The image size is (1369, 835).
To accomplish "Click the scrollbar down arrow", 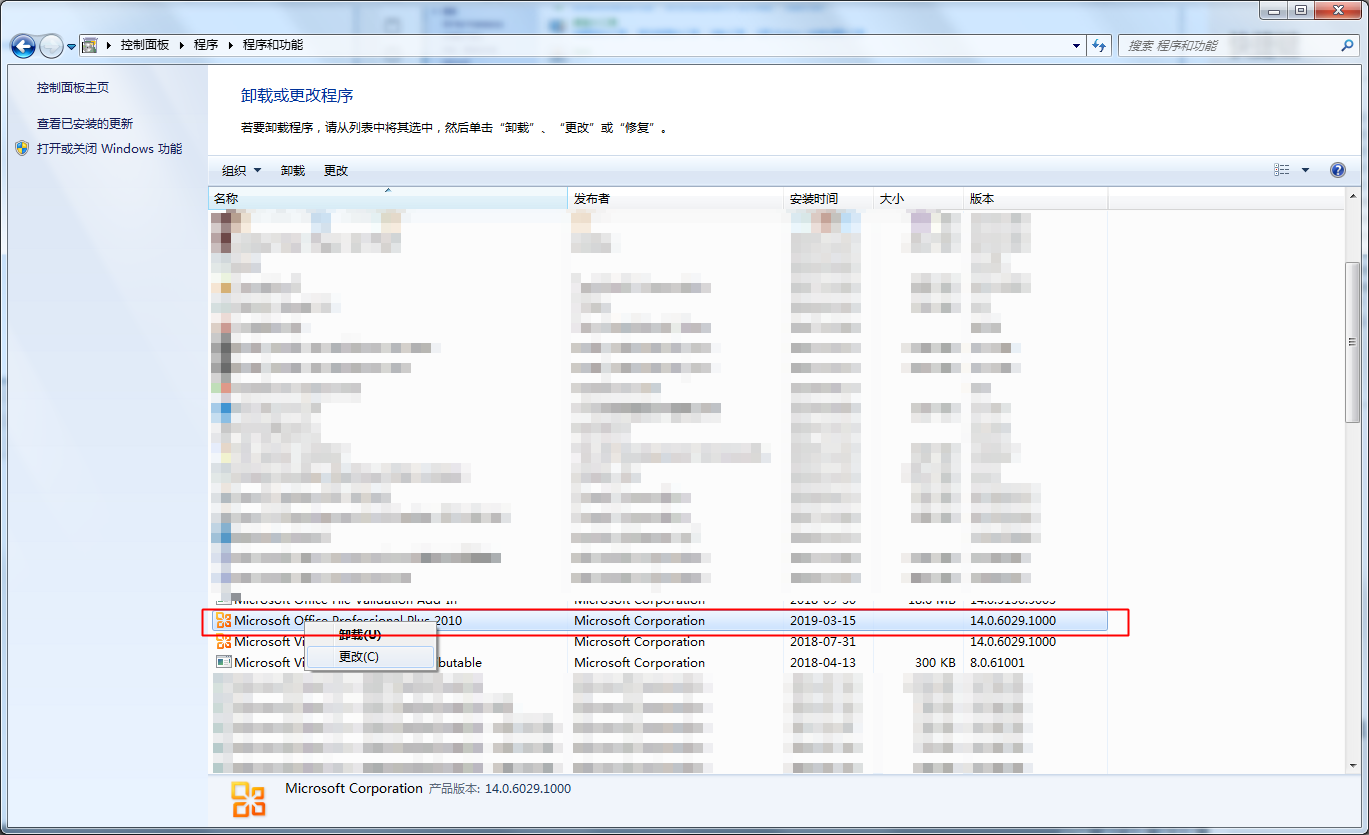I will [1352, 764].
